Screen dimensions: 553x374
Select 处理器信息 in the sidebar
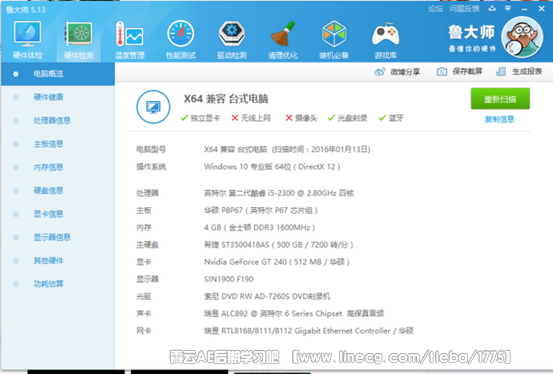[52, 120]
